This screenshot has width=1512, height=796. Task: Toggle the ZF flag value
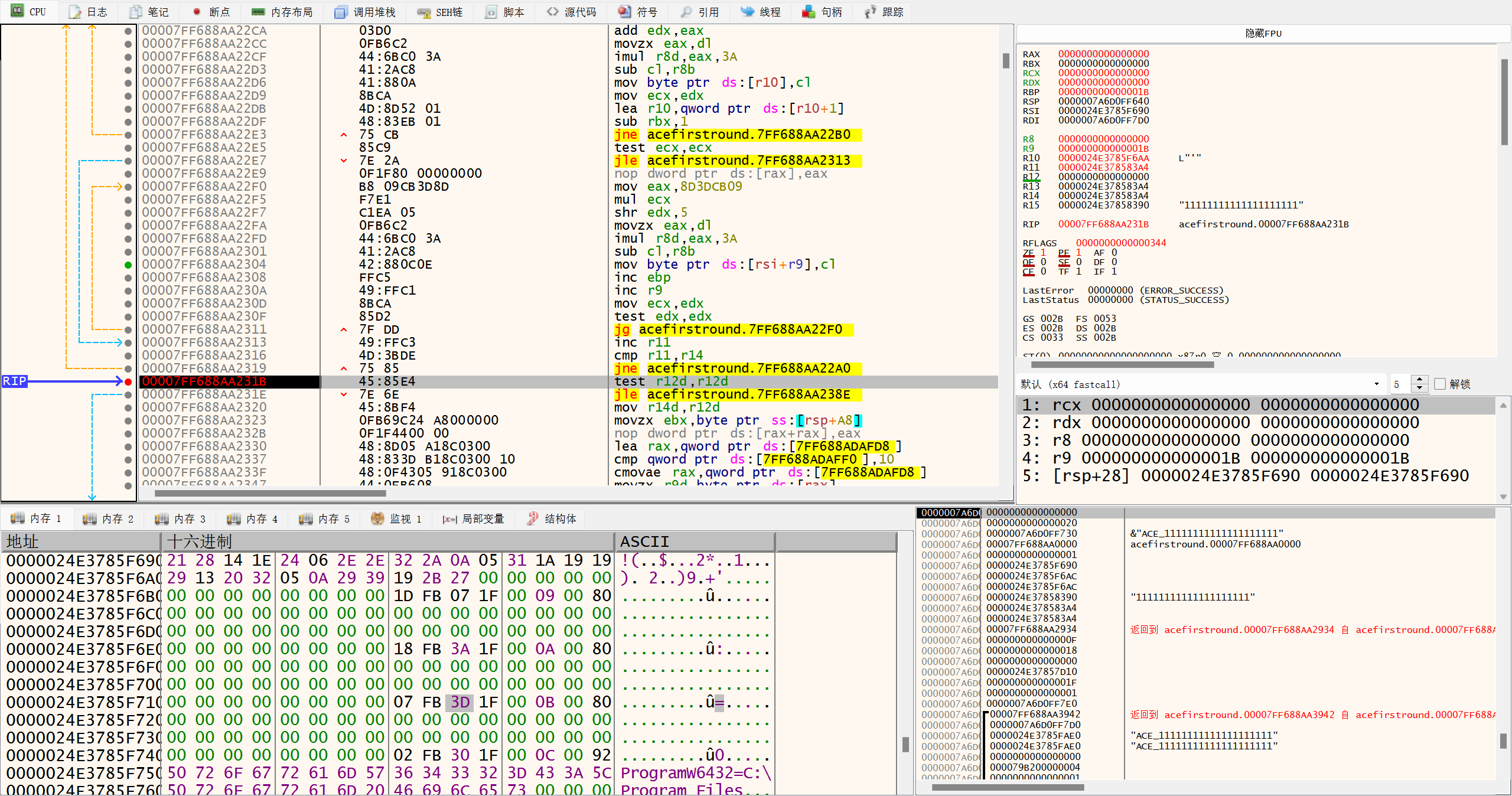(1043, 253)
